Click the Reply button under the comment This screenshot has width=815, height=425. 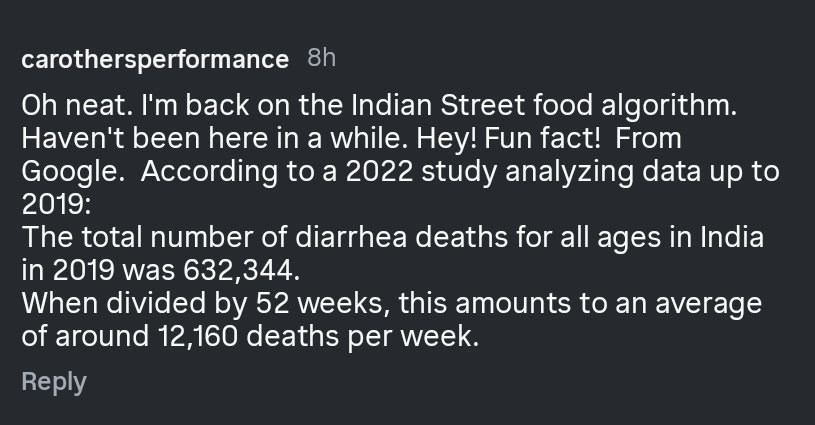pos(54,382)
